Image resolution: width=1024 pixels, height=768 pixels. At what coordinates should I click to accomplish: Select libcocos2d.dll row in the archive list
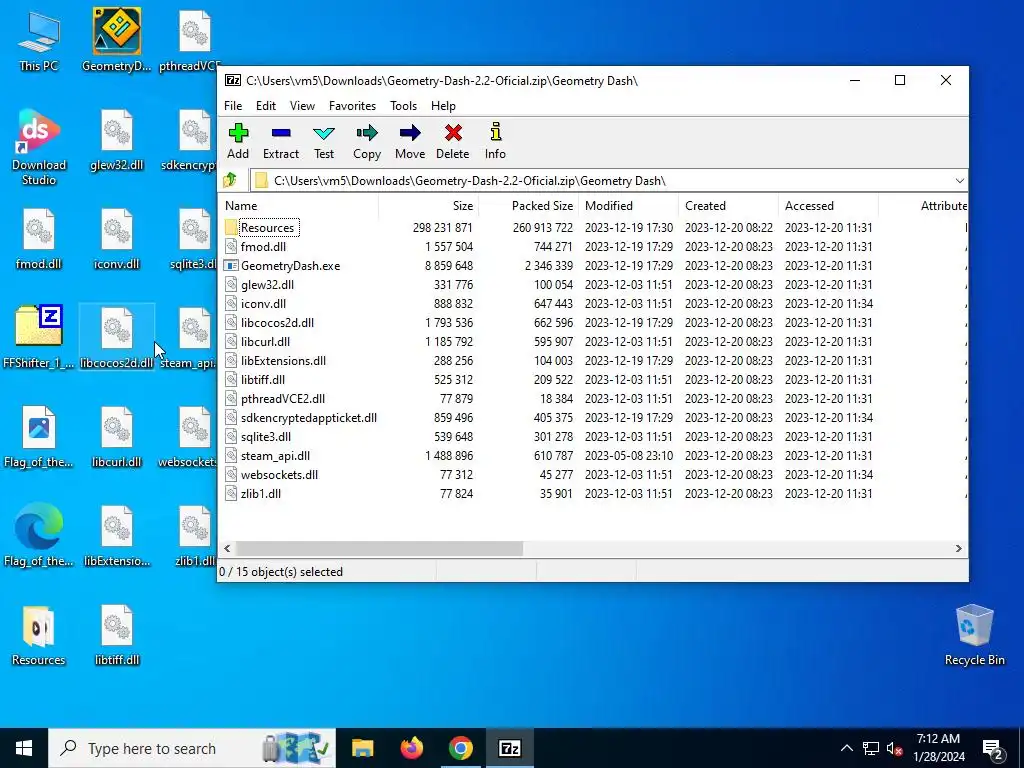pyautogui.click(x=593, y=323)
